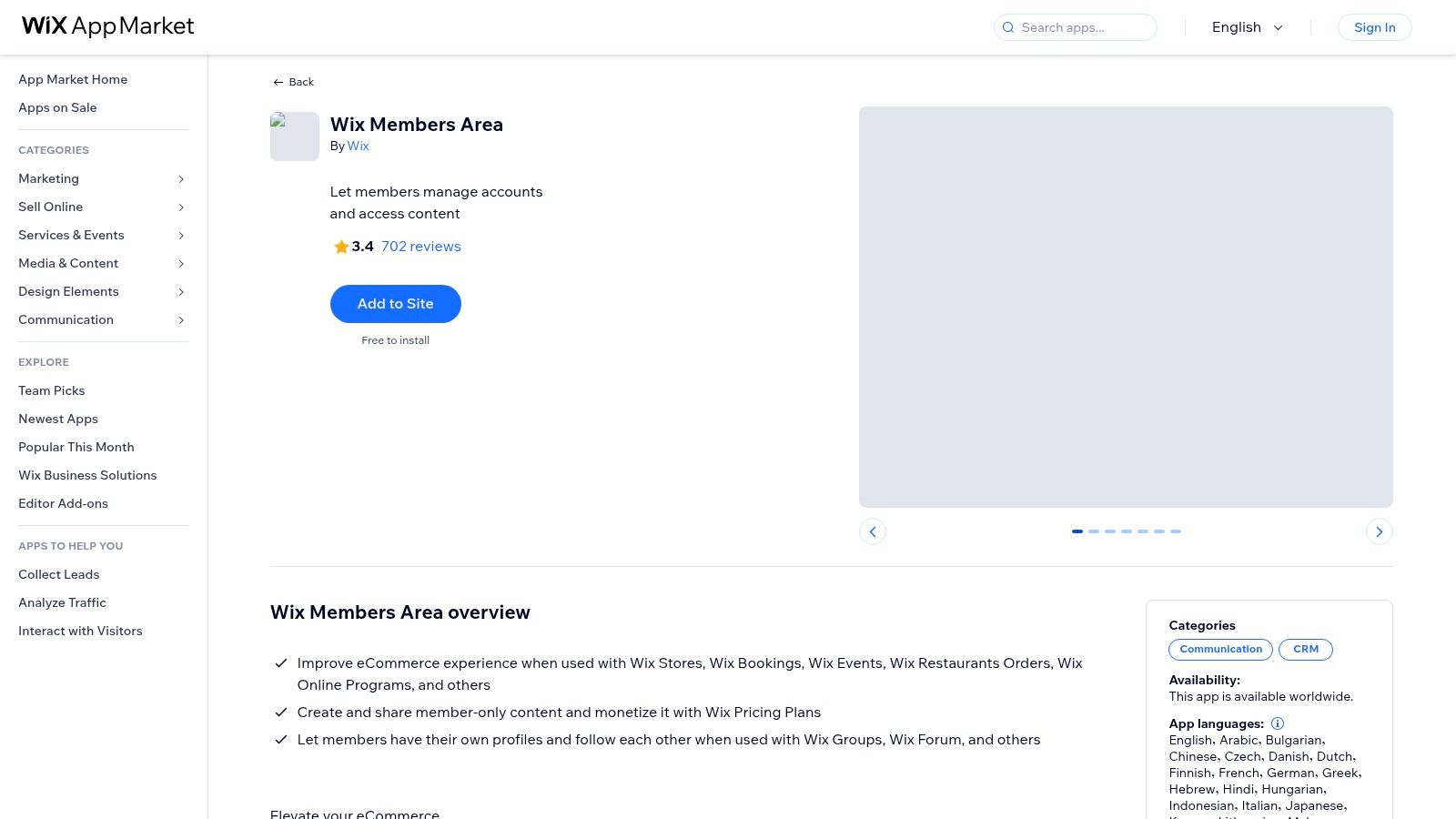Click the Sign In button
1456x819 pixels.
(x=1374, y=27)
